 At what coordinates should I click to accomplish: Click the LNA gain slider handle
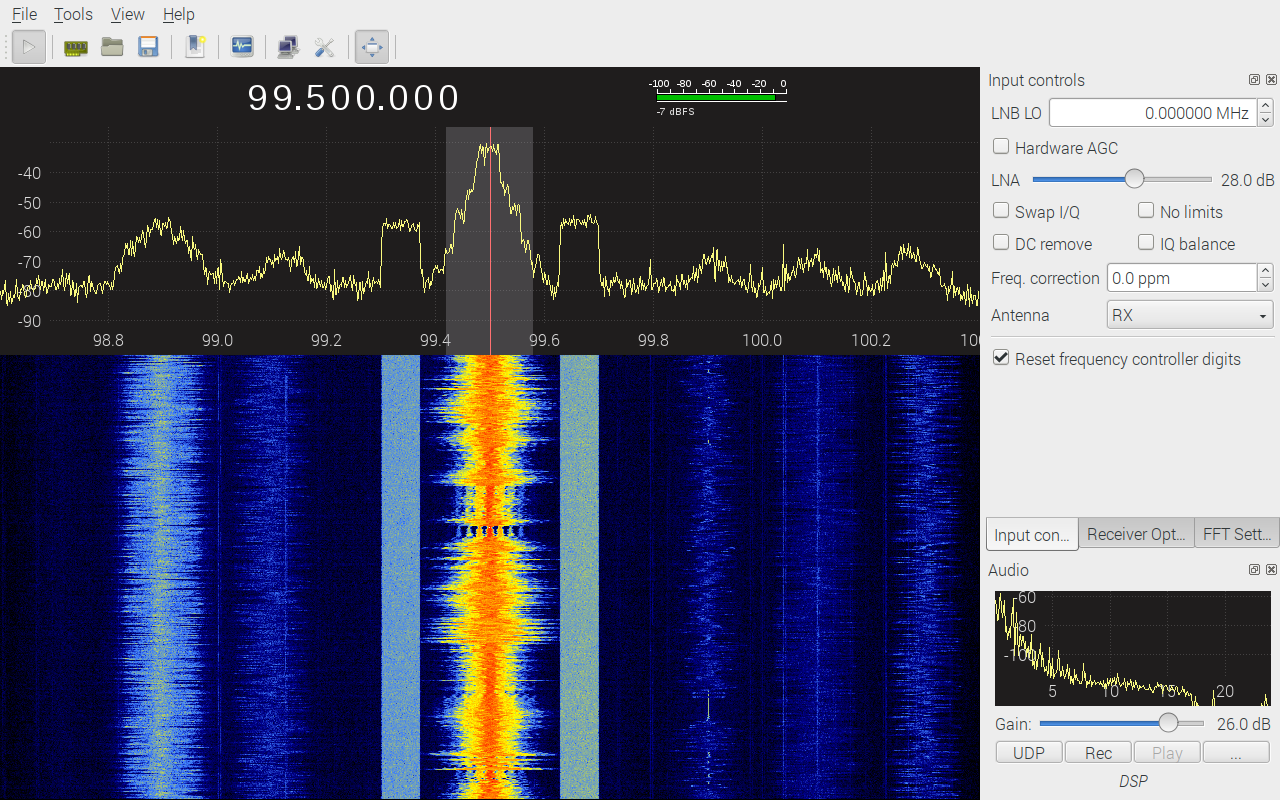[x=1134, y=179]
